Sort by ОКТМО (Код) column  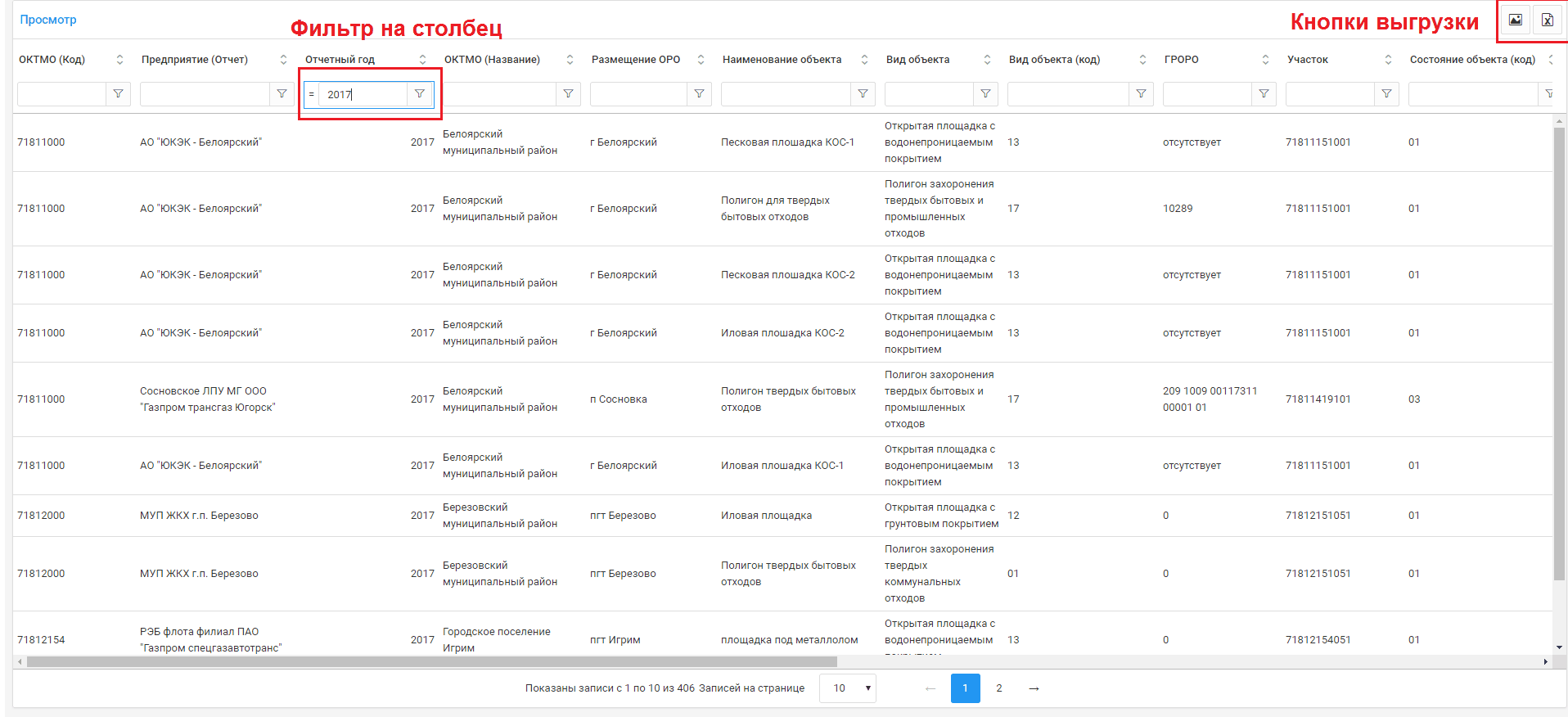coord(119,60)
